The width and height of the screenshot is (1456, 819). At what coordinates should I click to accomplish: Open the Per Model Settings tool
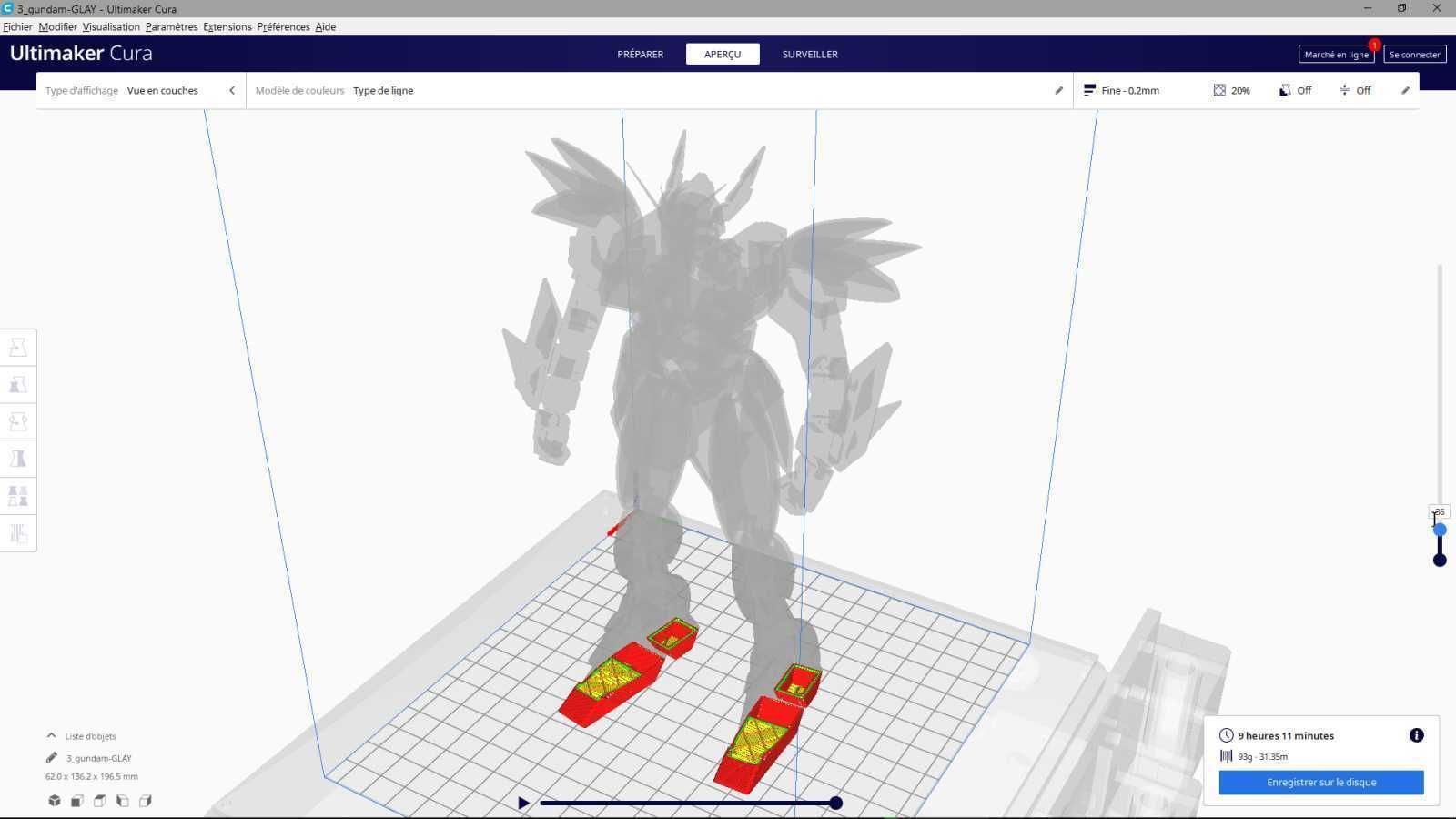[x=18, y=497]
